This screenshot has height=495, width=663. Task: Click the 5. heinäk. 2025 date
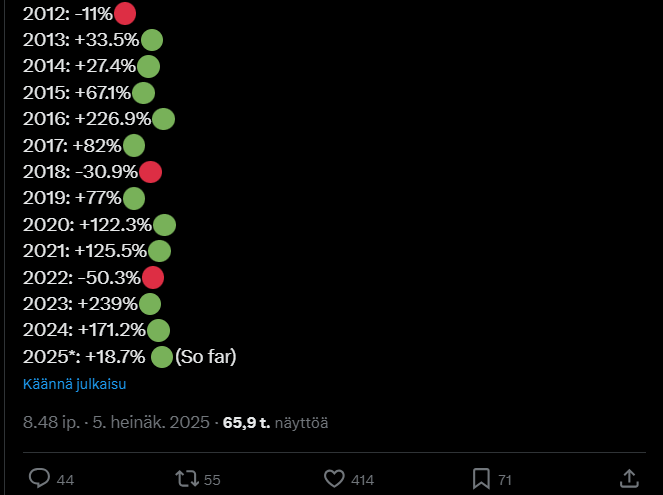coord(151,422)
